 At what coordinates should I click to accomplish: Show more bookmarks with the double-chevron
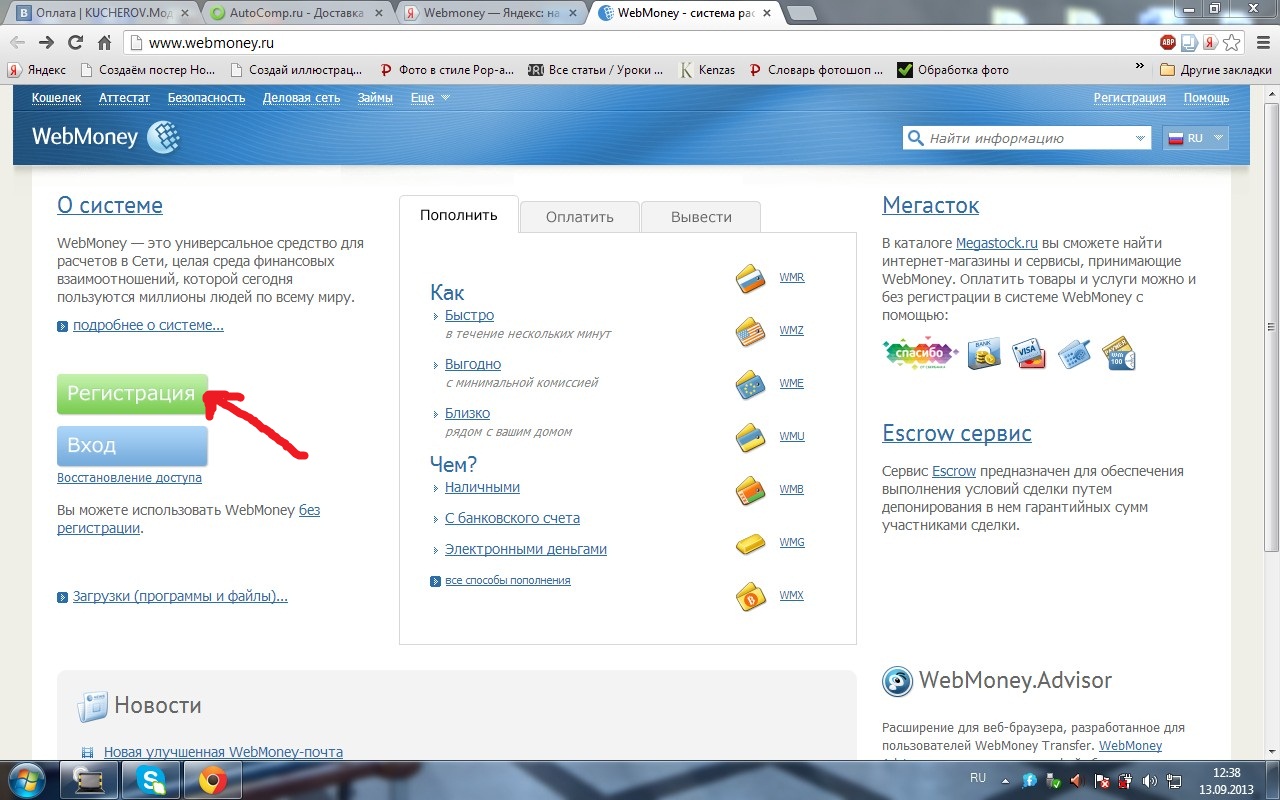point(1139,67)
